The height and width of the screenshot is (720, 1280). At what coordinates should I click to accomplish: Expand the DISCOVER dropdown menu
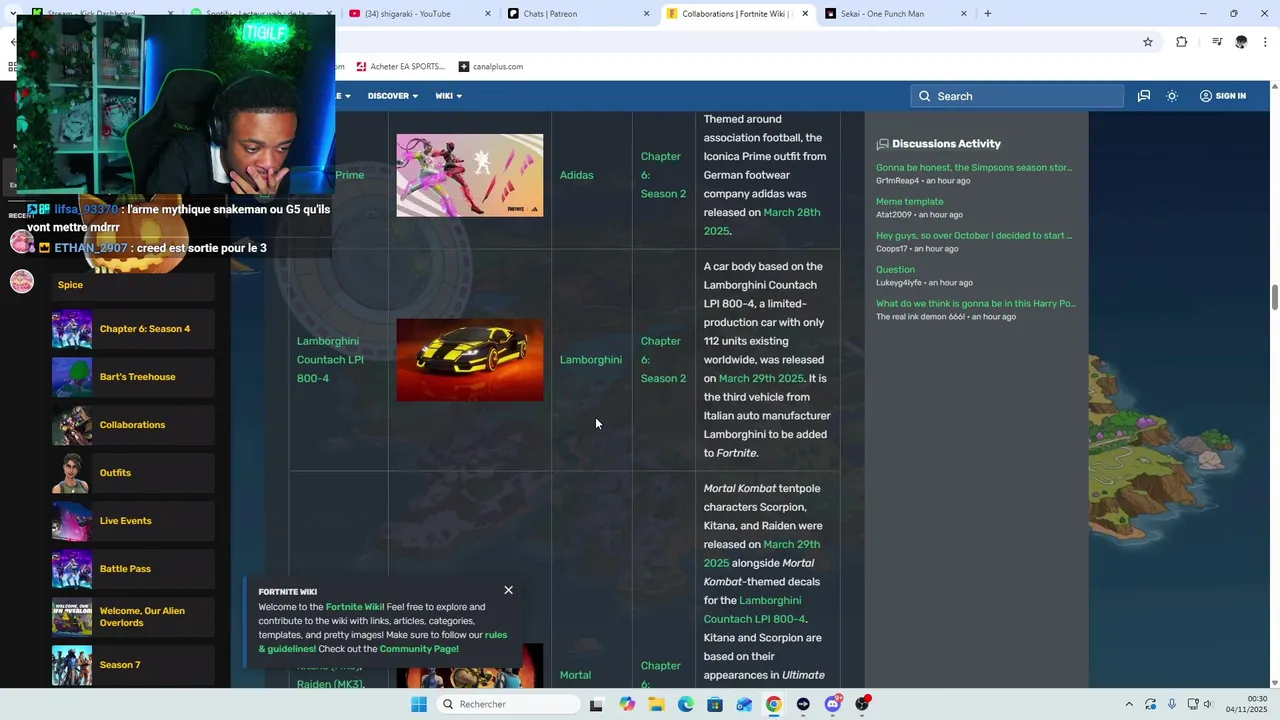coord(392,96)
